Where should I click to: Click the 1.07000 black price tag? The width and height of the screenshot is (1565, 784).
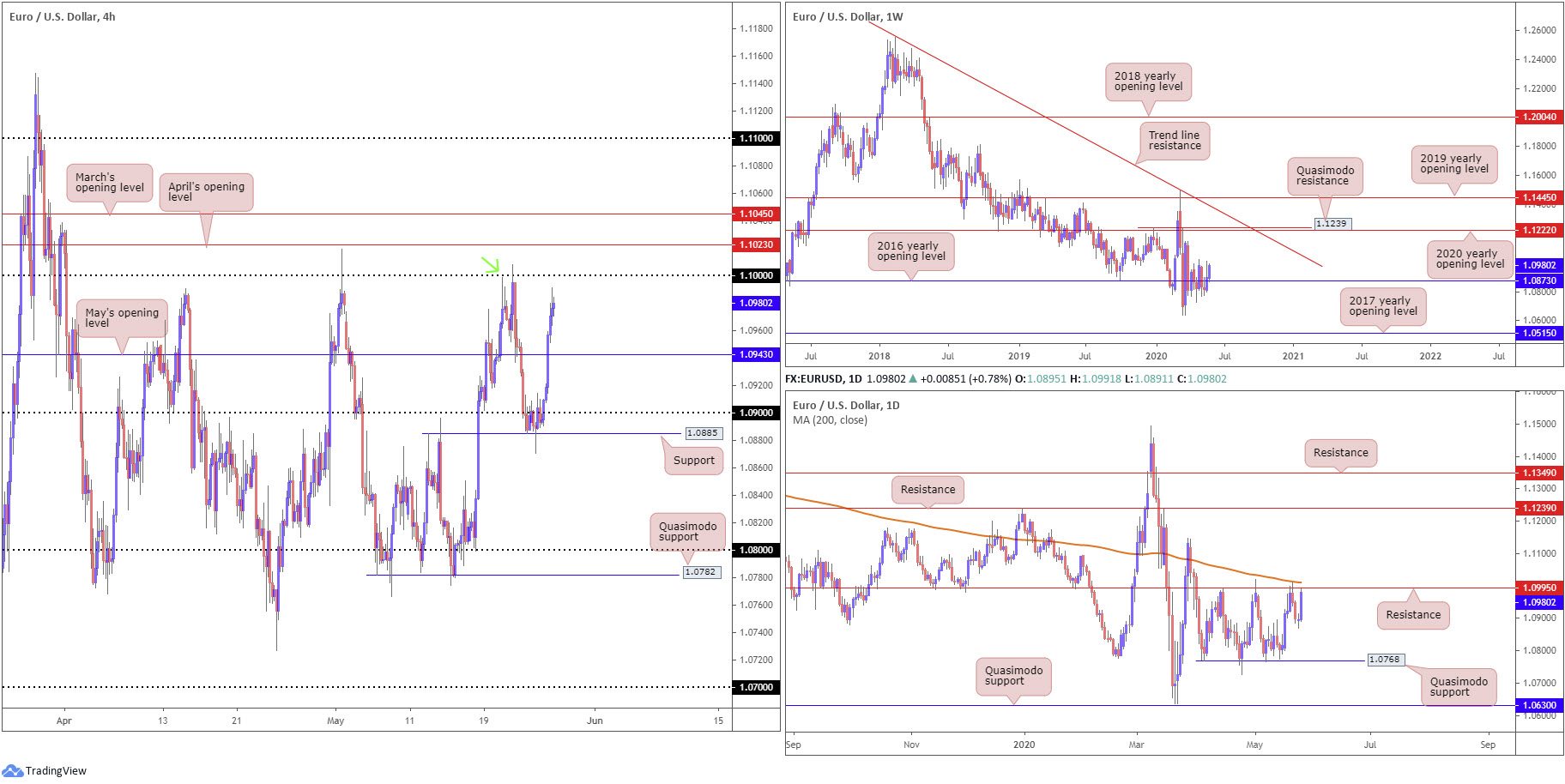(x=756, y=687)
